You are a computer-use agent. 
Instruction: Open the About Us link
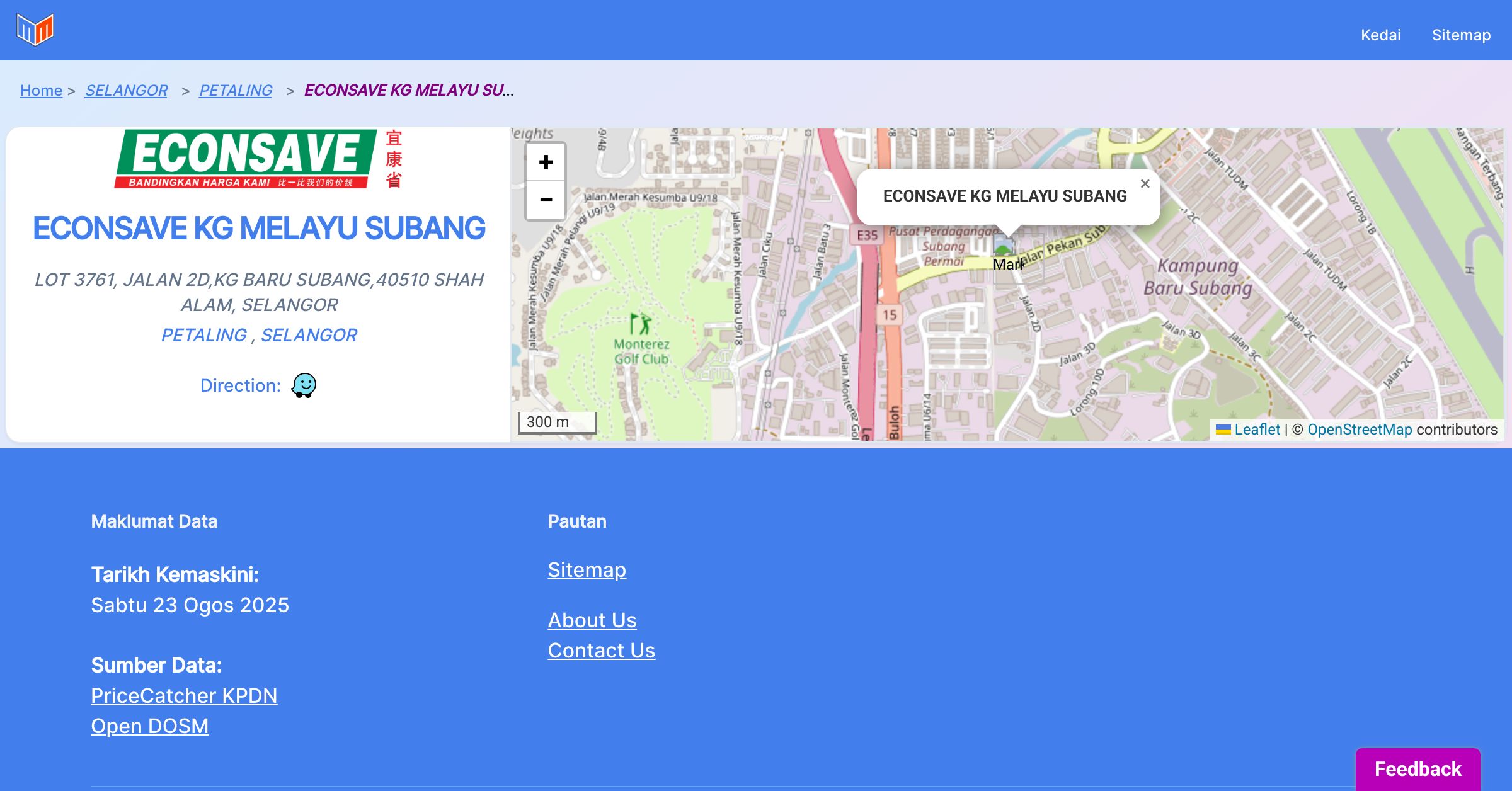592,620
